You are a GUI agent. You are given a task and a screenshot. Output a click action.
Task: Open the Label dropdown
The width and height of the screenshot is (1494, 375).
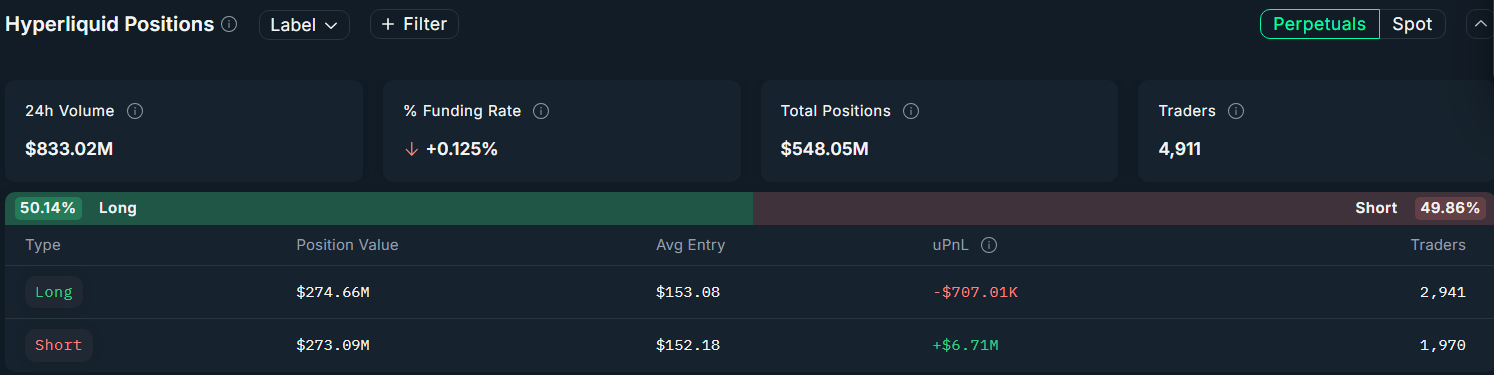(x=304, y=25)
